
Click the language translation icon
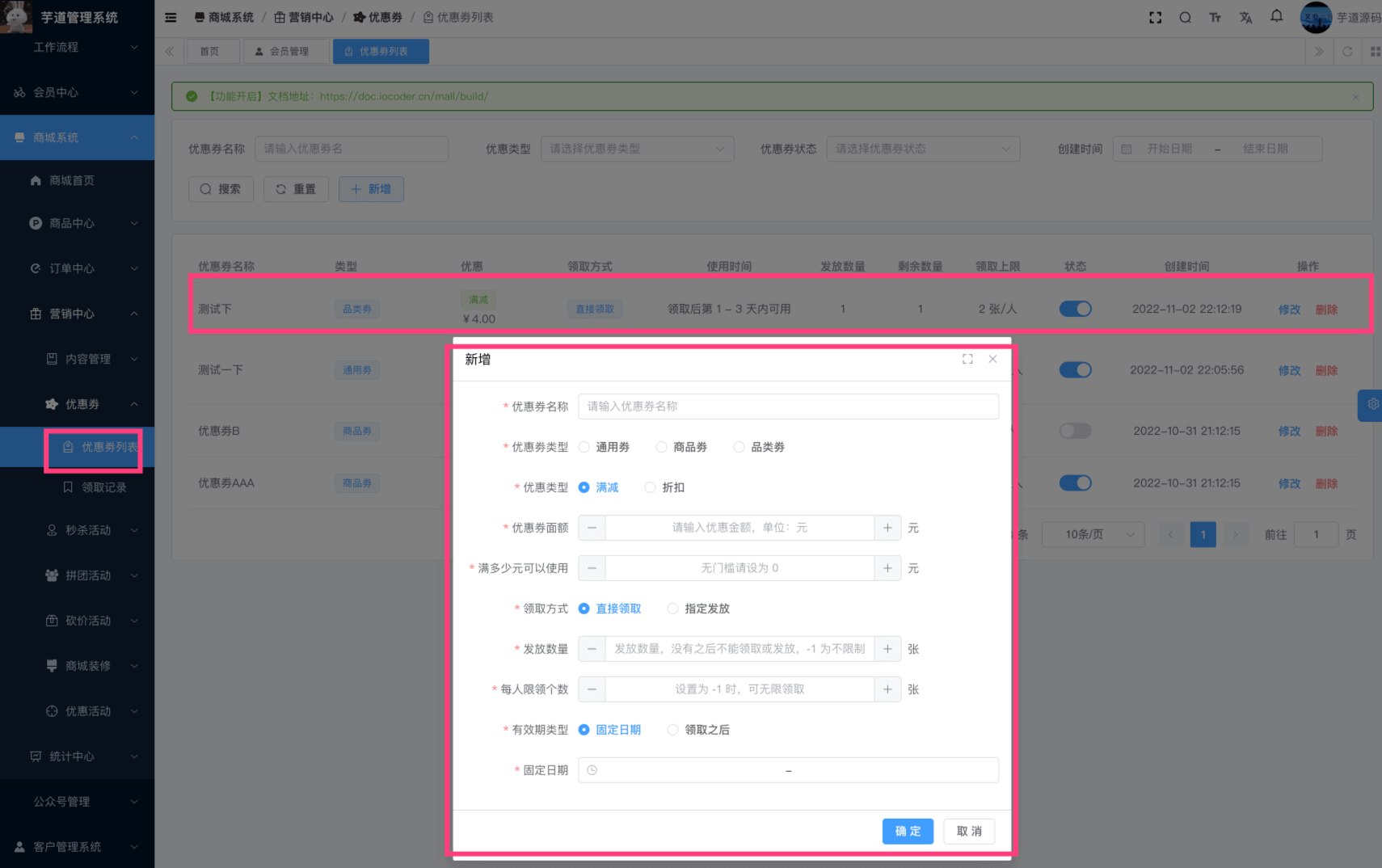1245,18
